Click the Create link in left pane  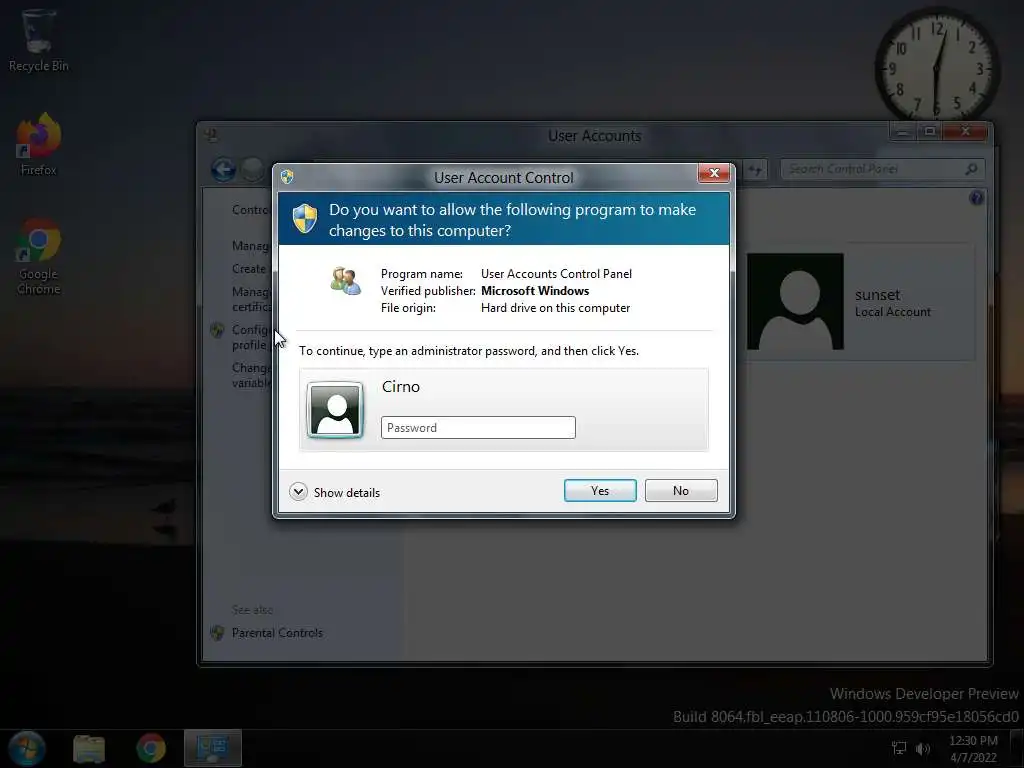[249, 268]
